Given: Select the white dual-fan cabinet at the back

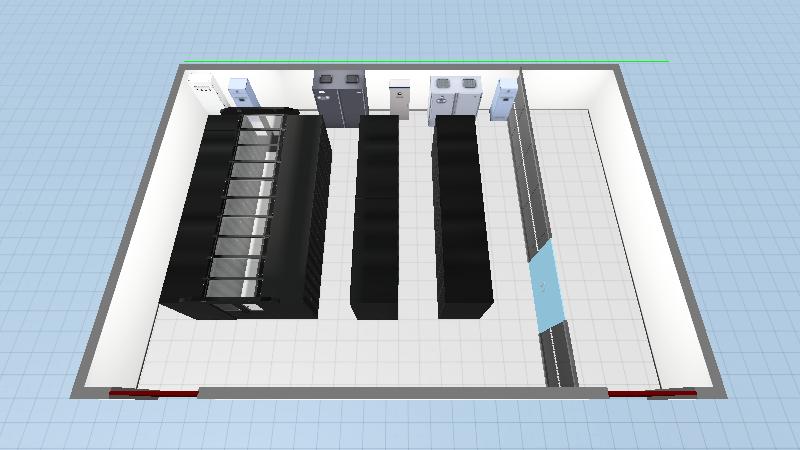Looking at the screenshot, I should 455,96.
